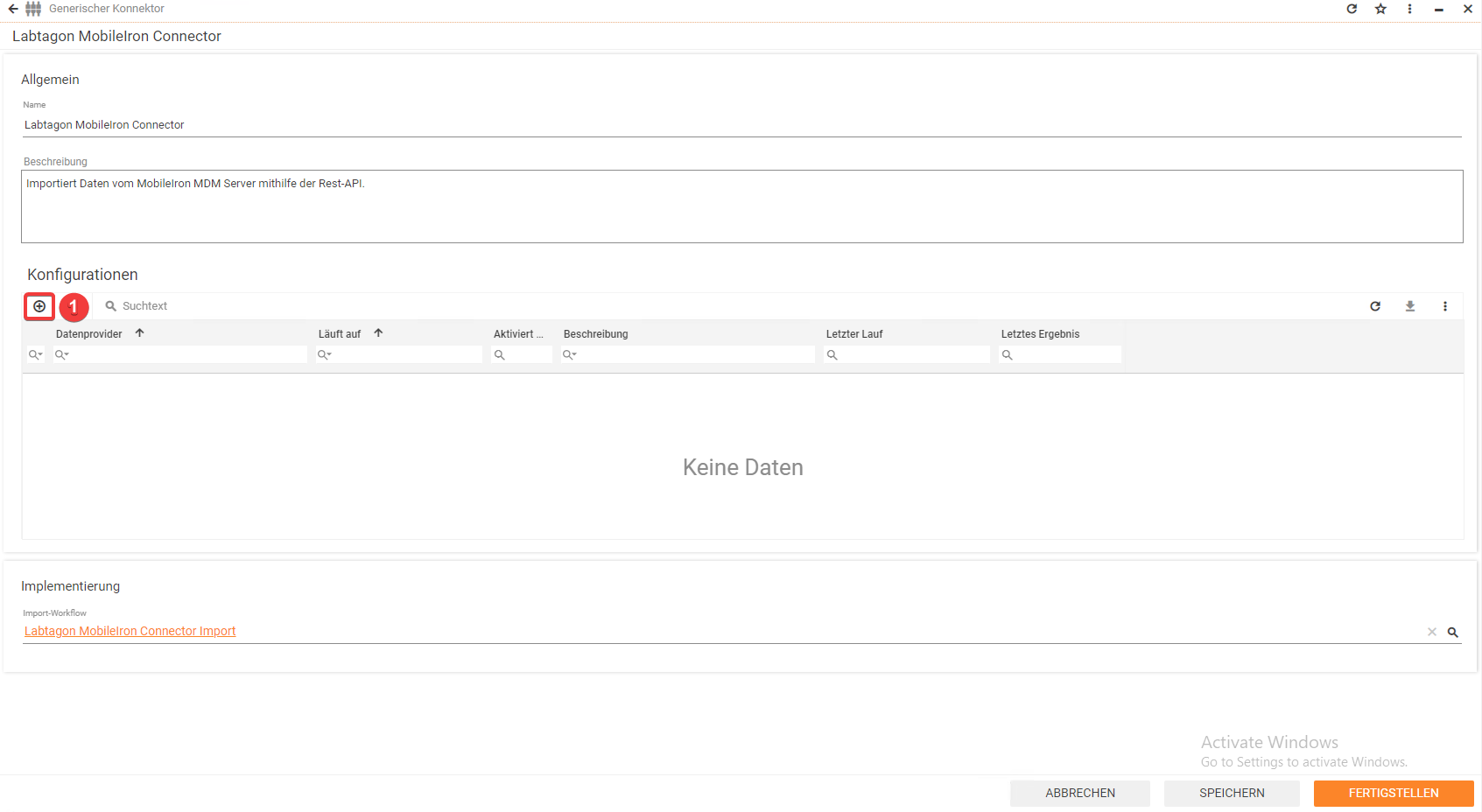Open the top-right three-dot menu
1482x812 pixels.
coord(1409,9)
